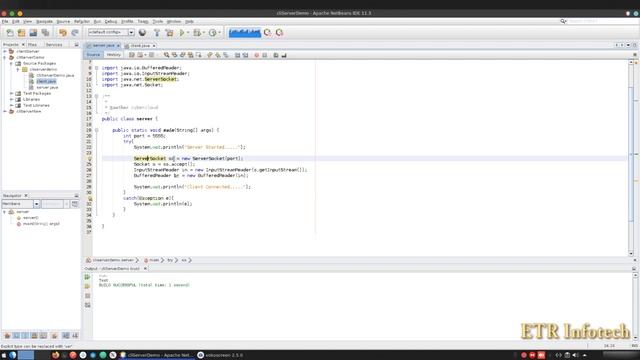The image size is (640, 360).
Task: Switch to the Services panel tab
Action: (x=54, y=44)
